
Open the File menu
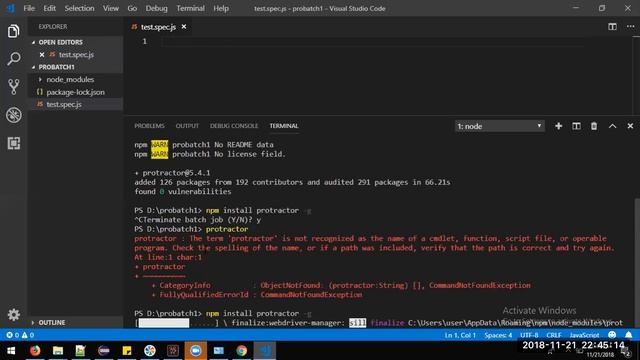click(29, 8)
